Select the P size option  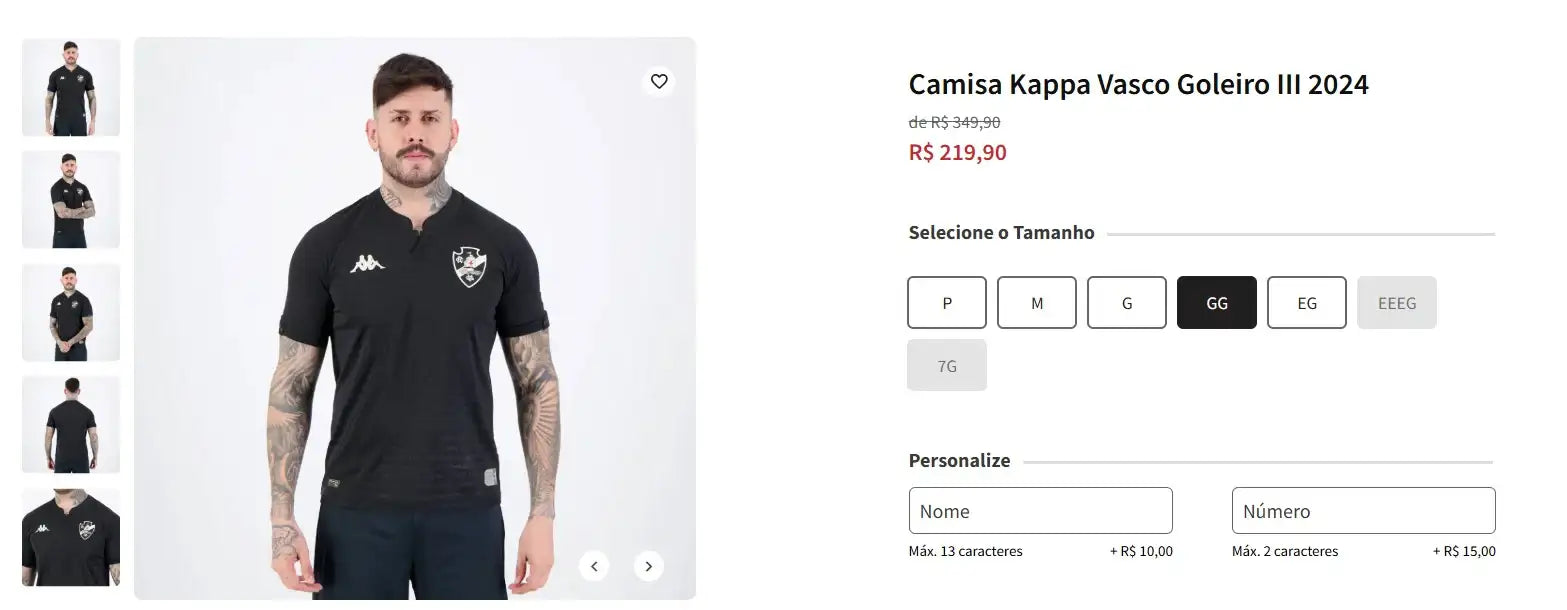(946, 302)
